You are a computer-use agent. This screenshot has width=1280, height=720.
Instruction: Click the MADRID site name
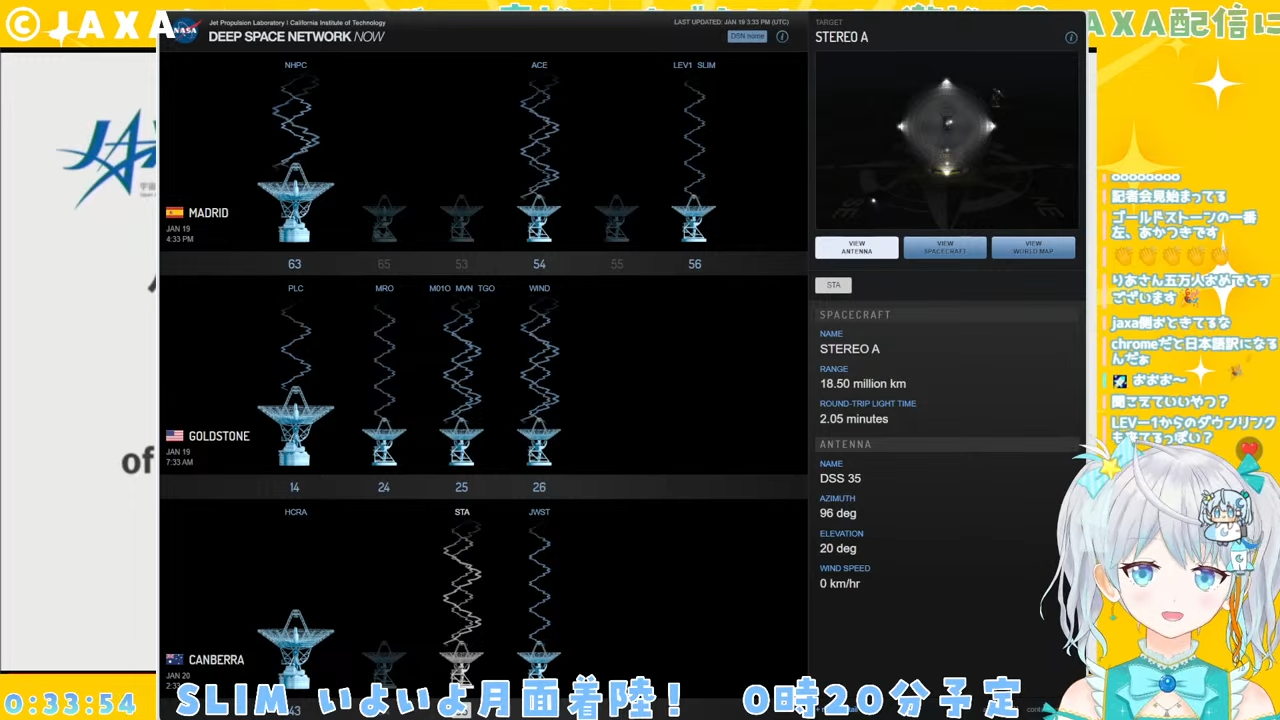point(208,213)
